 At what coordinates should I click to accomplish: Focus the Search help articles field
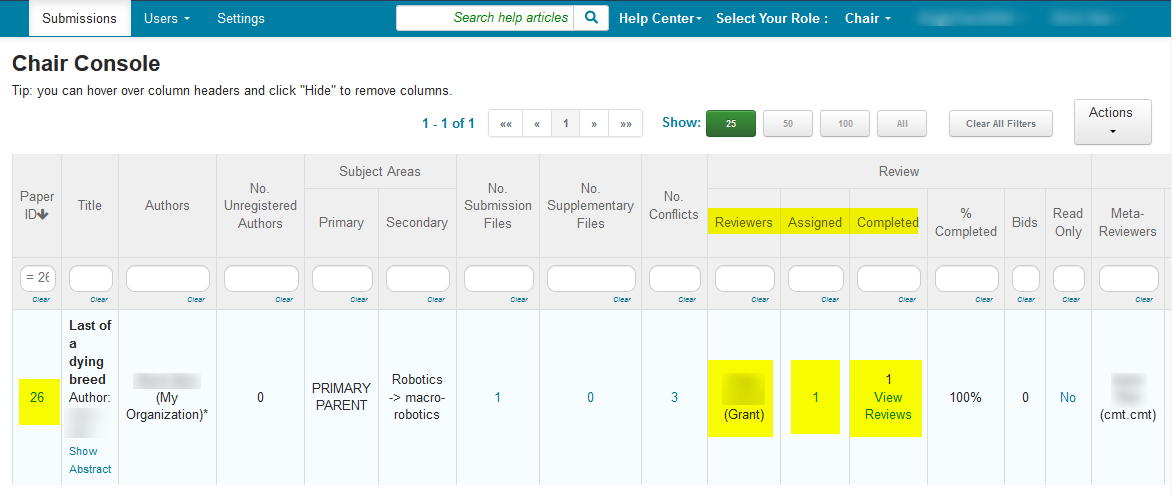click(485, 18)
